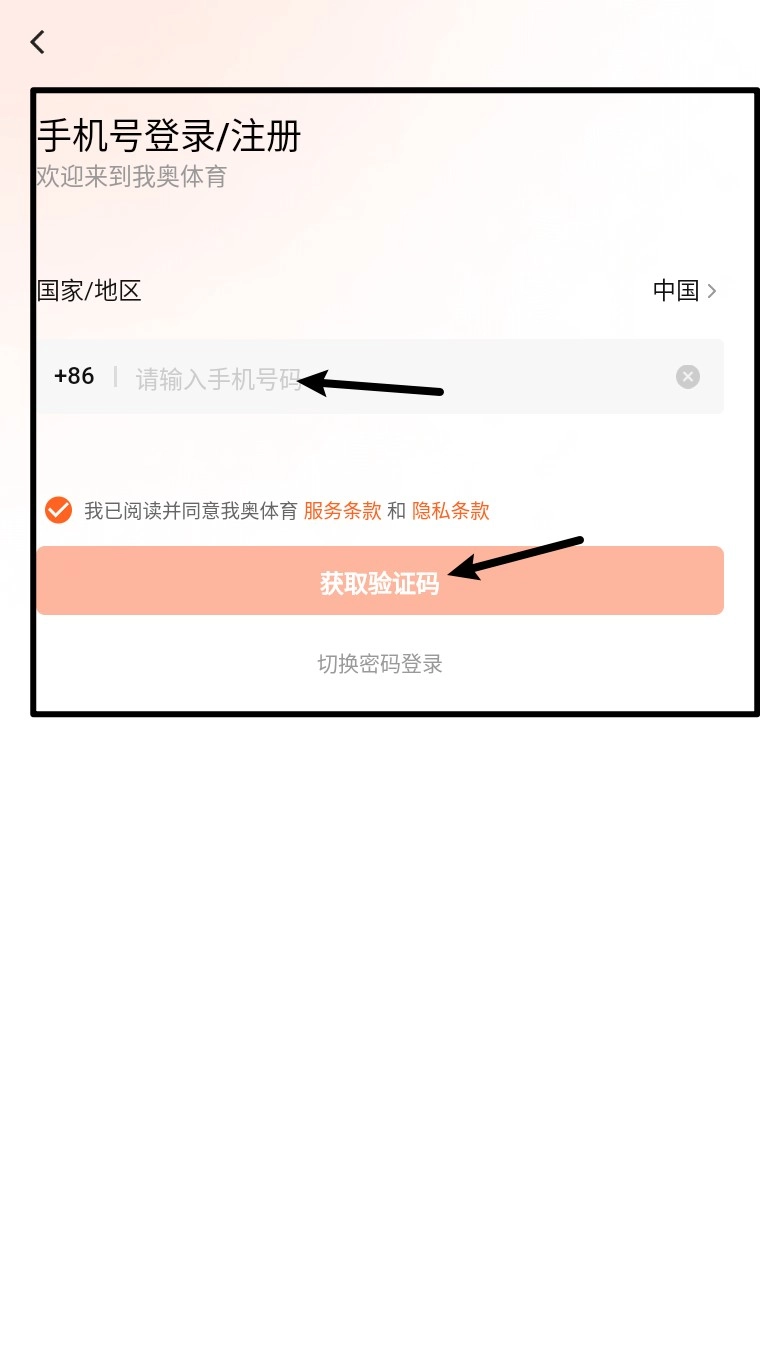Open the 中国 country selection

(676, 291)
